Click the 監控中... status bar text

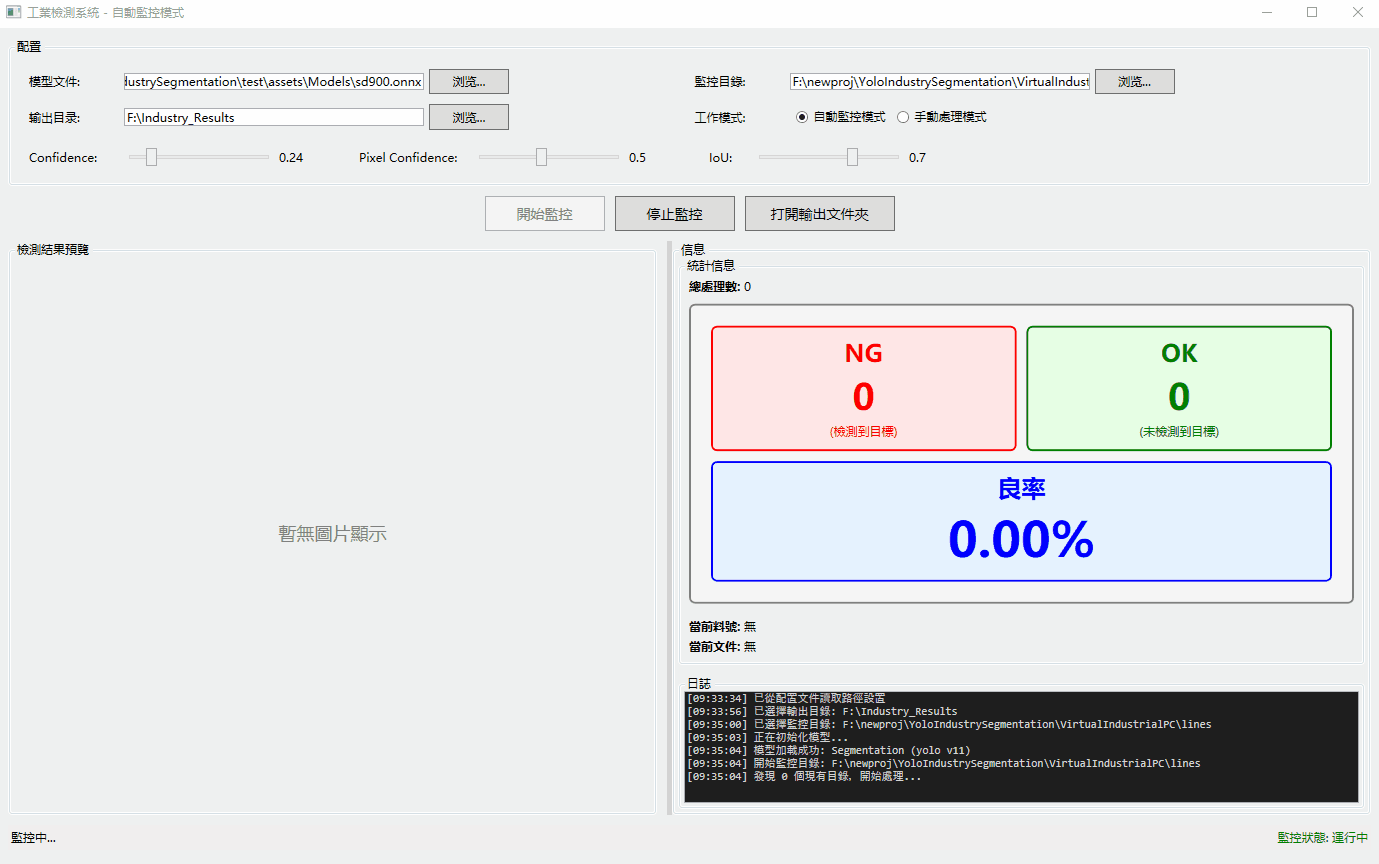(x=34, y=838)
